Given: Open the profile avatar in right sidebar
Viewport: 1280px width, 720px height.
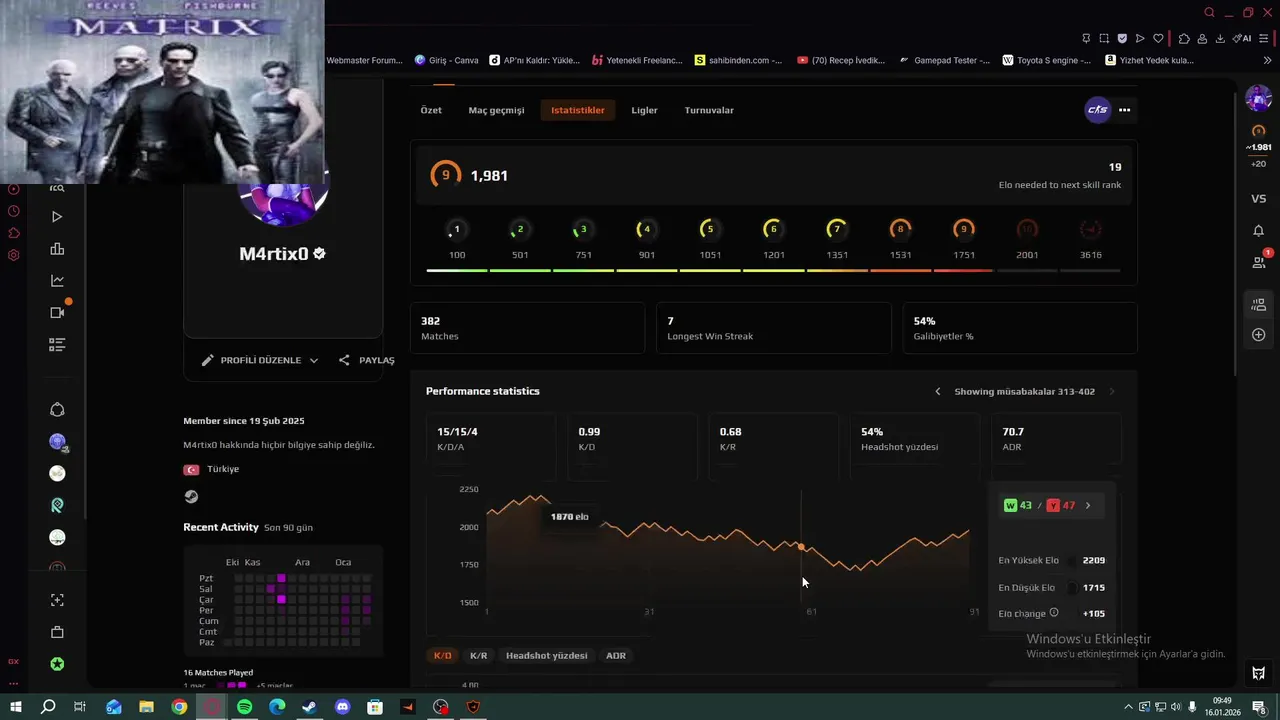Looking at the screenshot, I should click(x=1258, y=98).
